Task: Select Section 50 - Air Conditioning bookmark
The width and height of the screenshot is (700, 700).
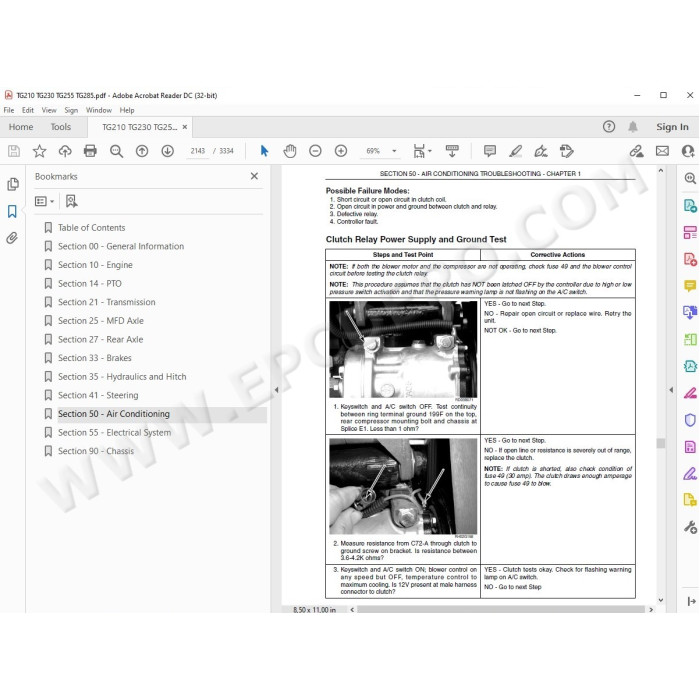Action: (114, 414)
